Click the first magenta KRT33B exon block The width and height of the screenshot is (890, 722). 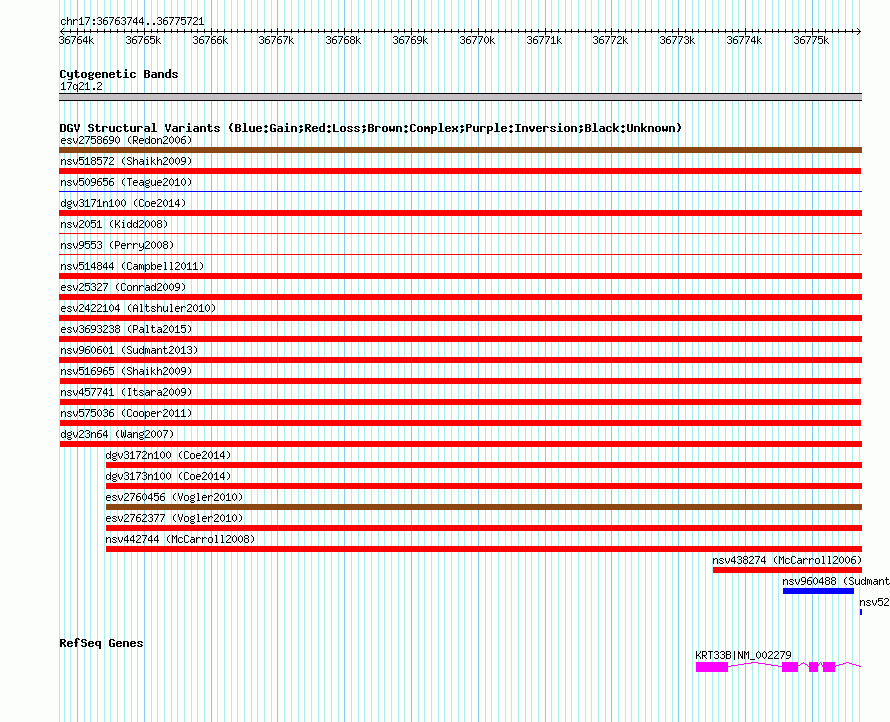point(712,667)
